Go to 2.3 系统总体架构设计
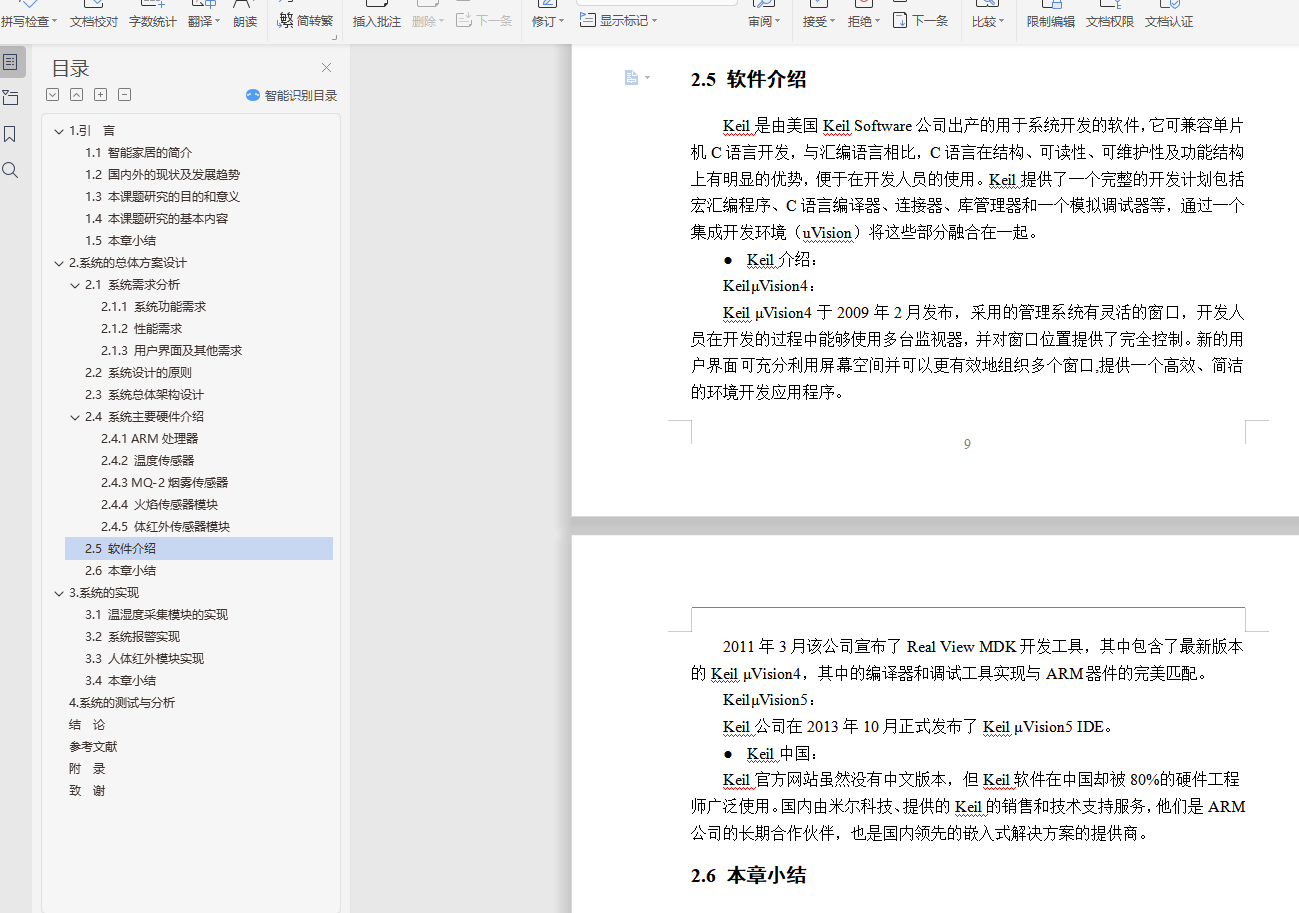This screenshot has height=913, width=1299. [144, 395]
